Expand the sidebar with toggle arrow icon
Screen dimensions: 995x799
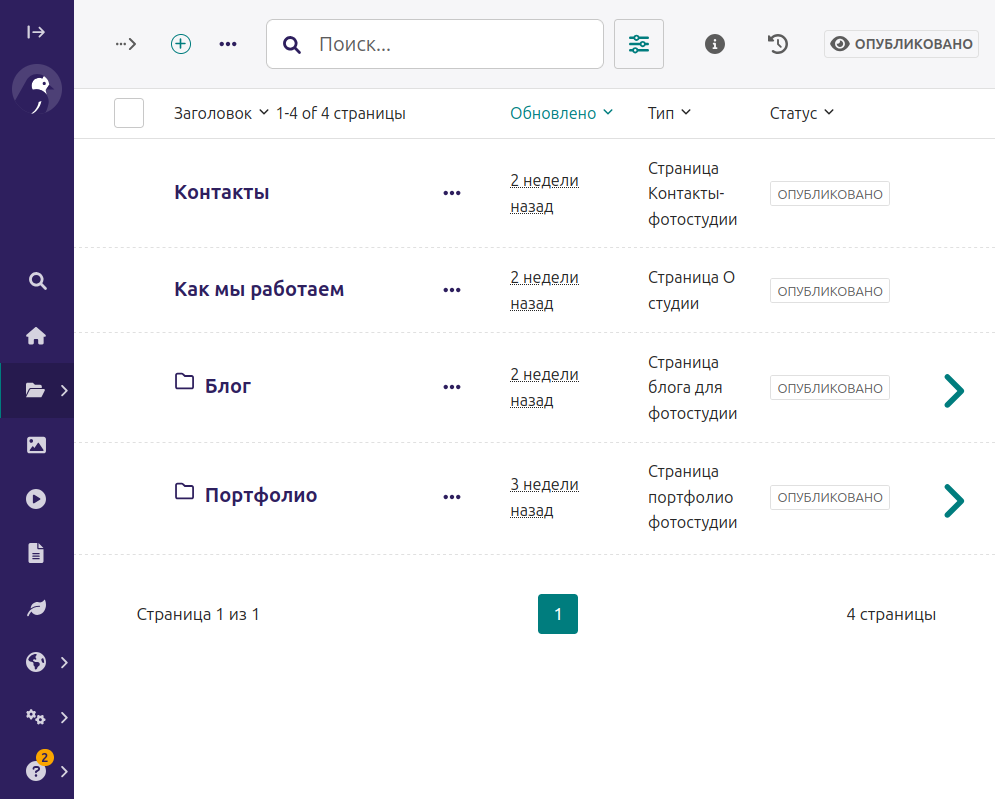click(x=36, y=32)
